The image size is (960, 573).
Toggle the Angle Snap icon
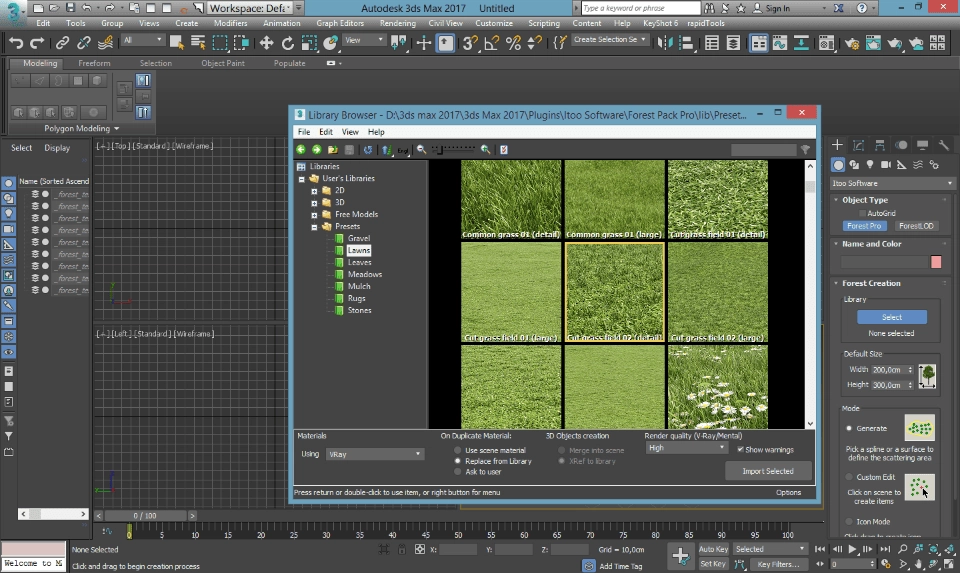[492, 43]
